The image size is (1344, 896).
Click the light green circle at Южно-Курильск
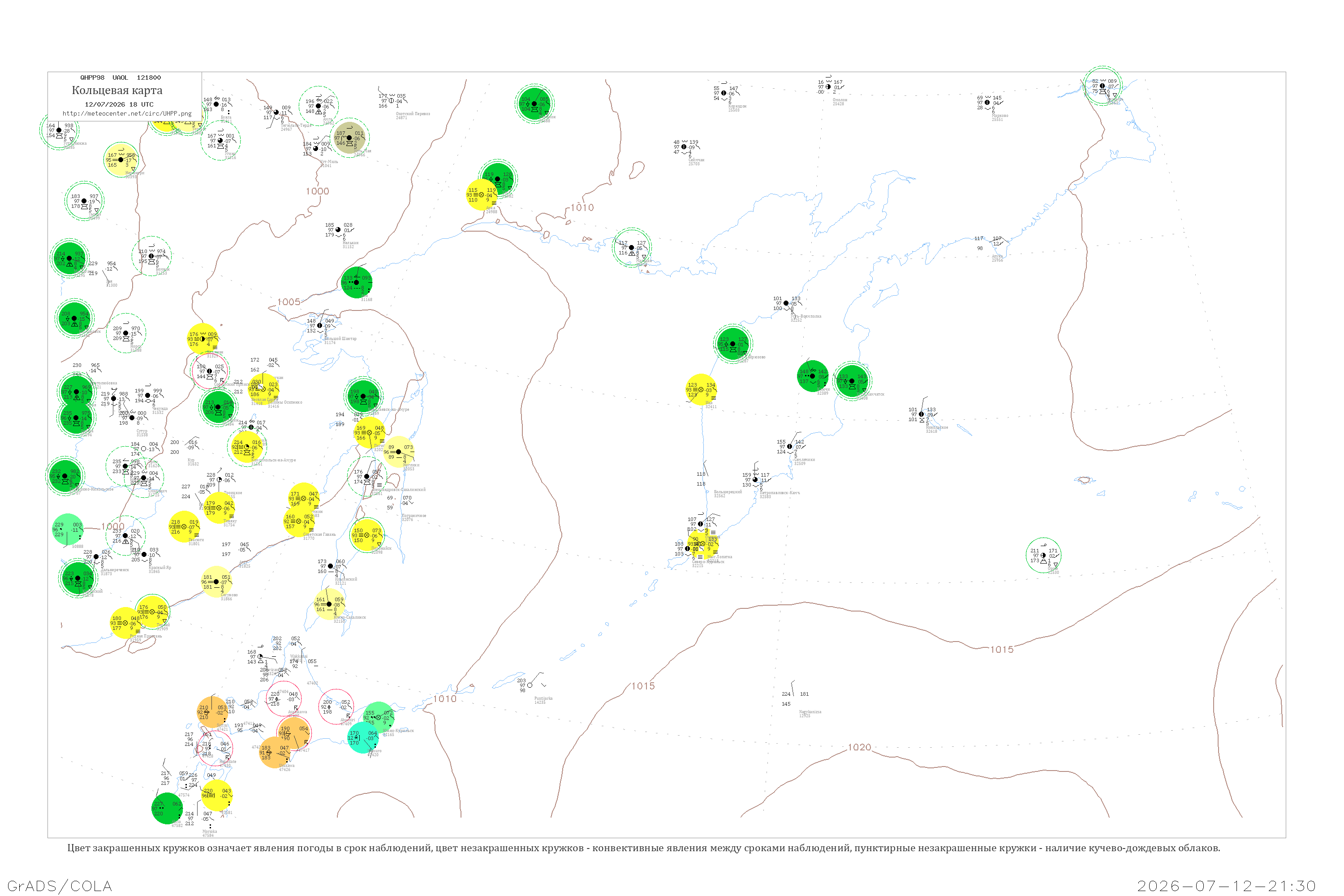coord(378,717)
